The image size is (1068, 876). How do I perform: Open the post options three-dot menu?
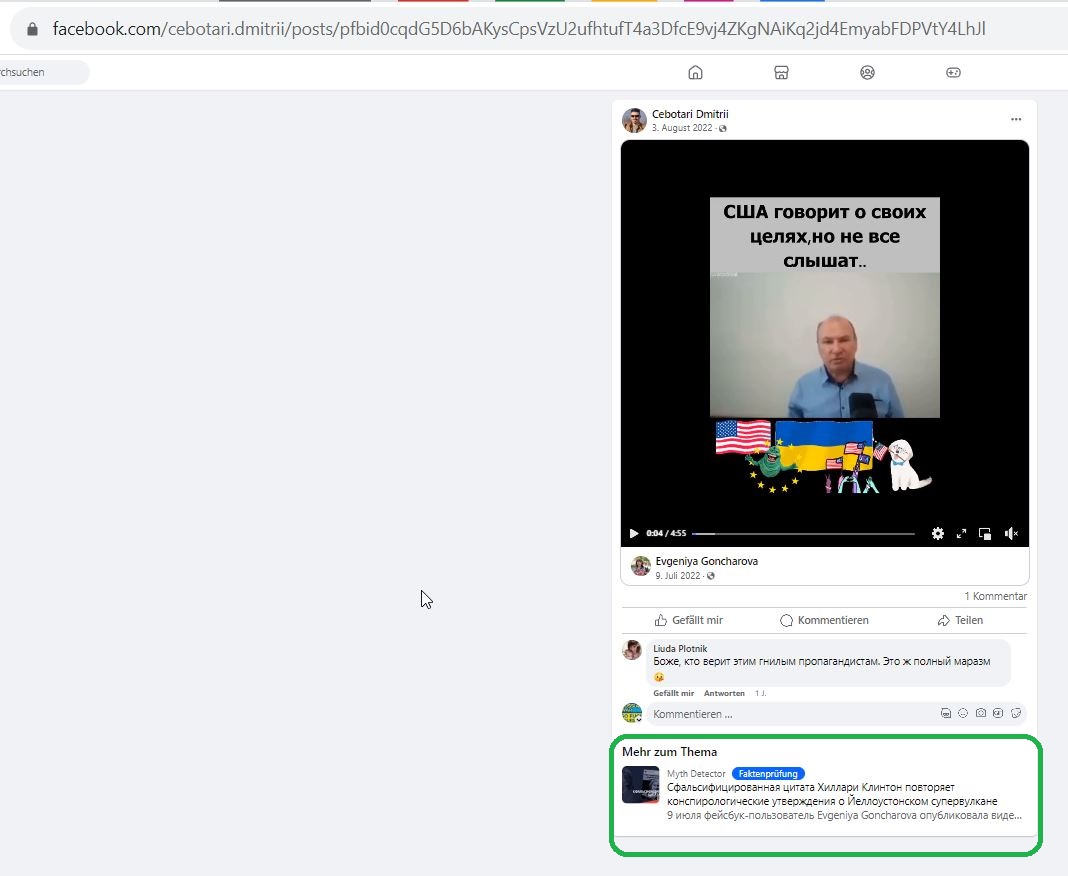1016,119
